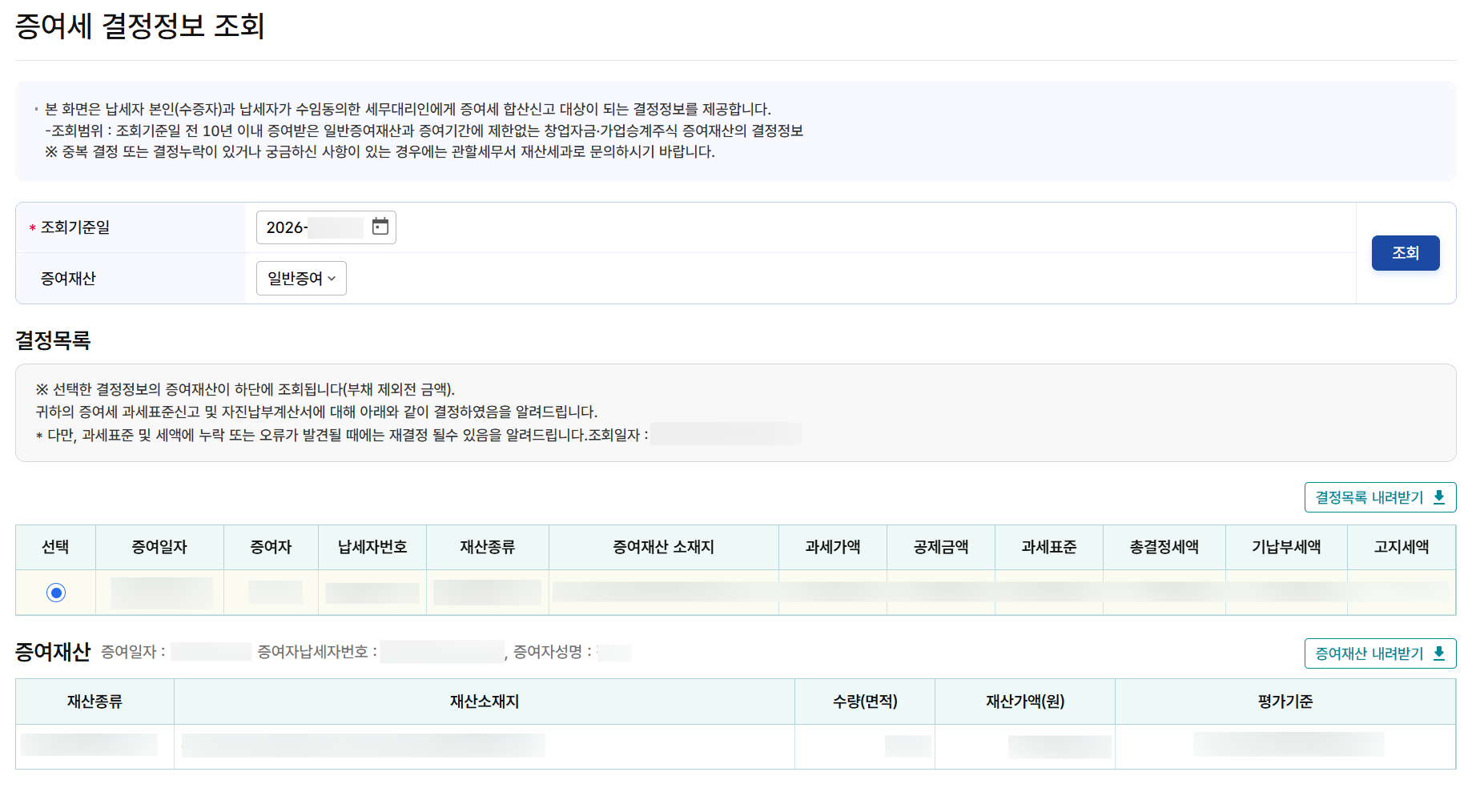Click the 고지세액 column header
The height and width of the screenshot is (812, 1484).
(x=1402, y=547)
